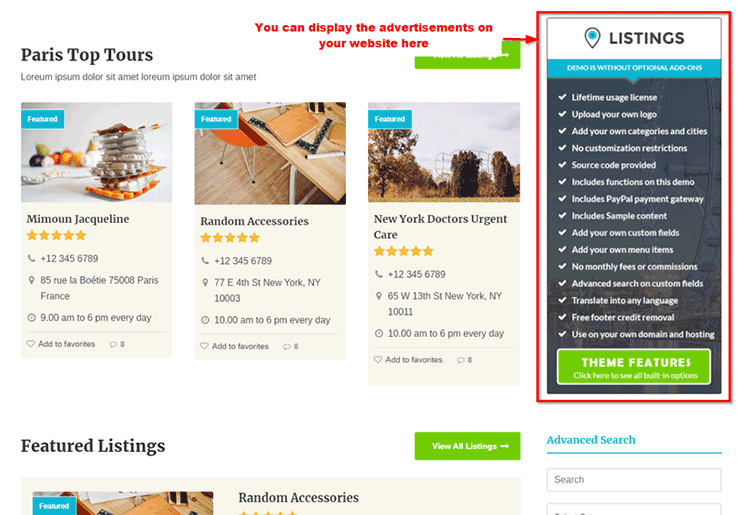This screenshot has width=742, height=515.
Task: Click the Featured Listings View All Listings button
Action: click(x=468, y=446)
